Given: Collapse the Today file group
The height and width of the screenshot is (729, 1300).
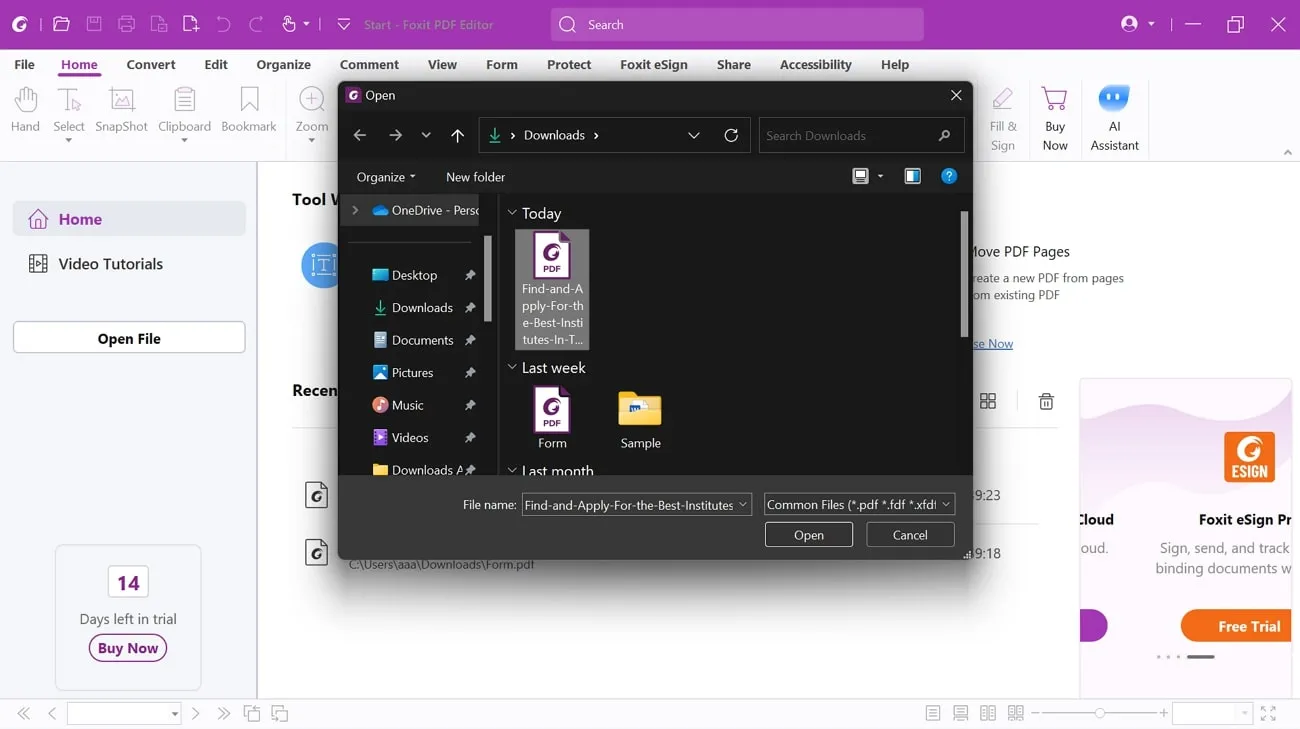Looking at the screenshot, I should tap(512, 213).
